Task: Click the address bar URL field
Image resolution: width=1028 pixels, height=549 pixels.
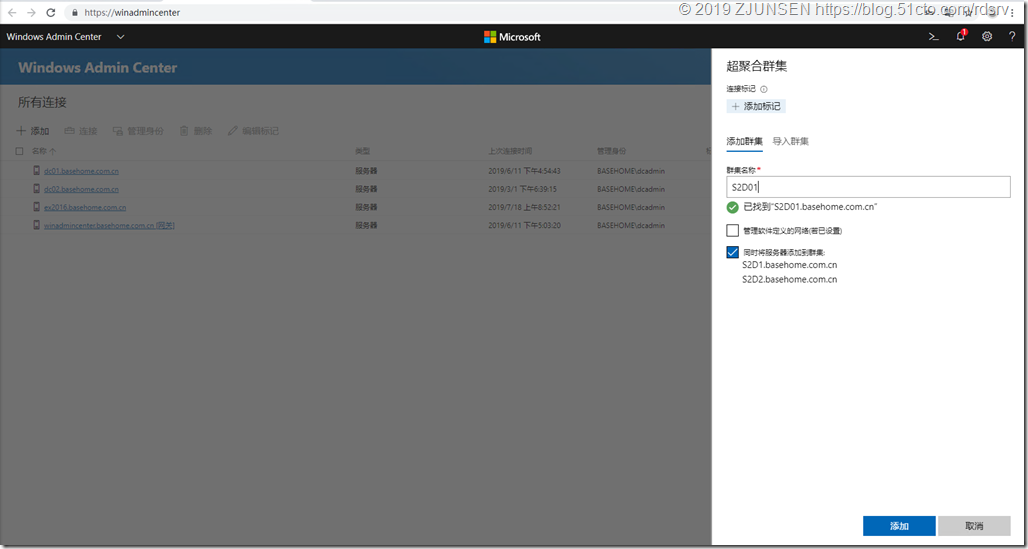Action: point(131,12)
